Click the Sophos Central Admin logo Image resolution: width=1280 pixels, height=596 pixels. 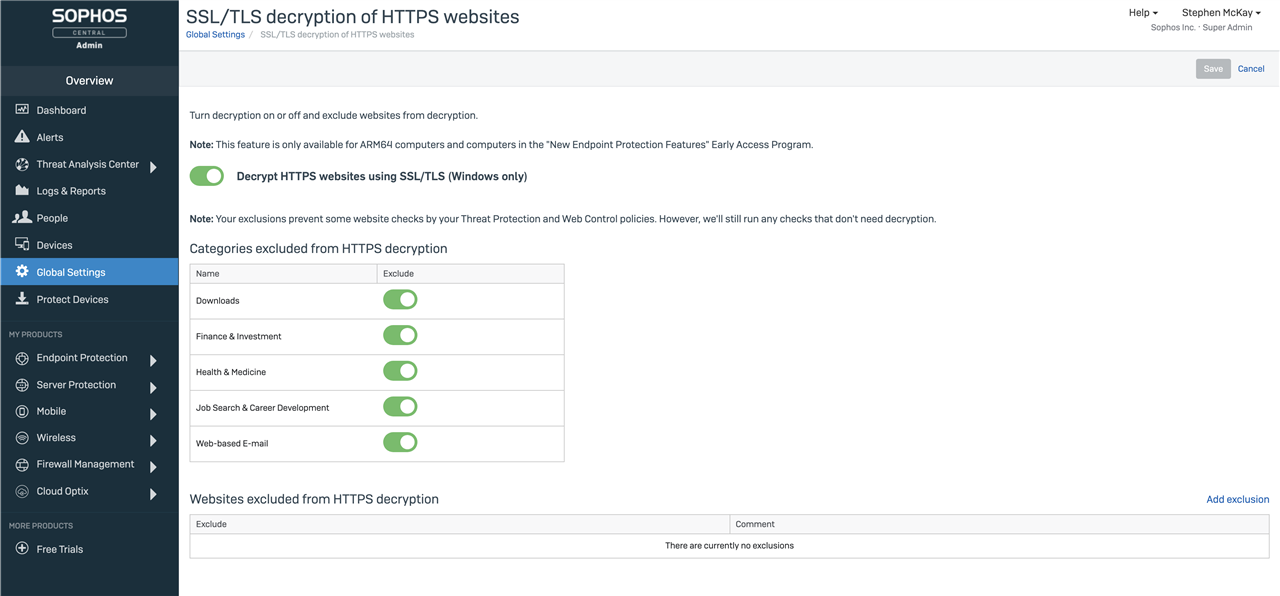(x=89, y=29)
